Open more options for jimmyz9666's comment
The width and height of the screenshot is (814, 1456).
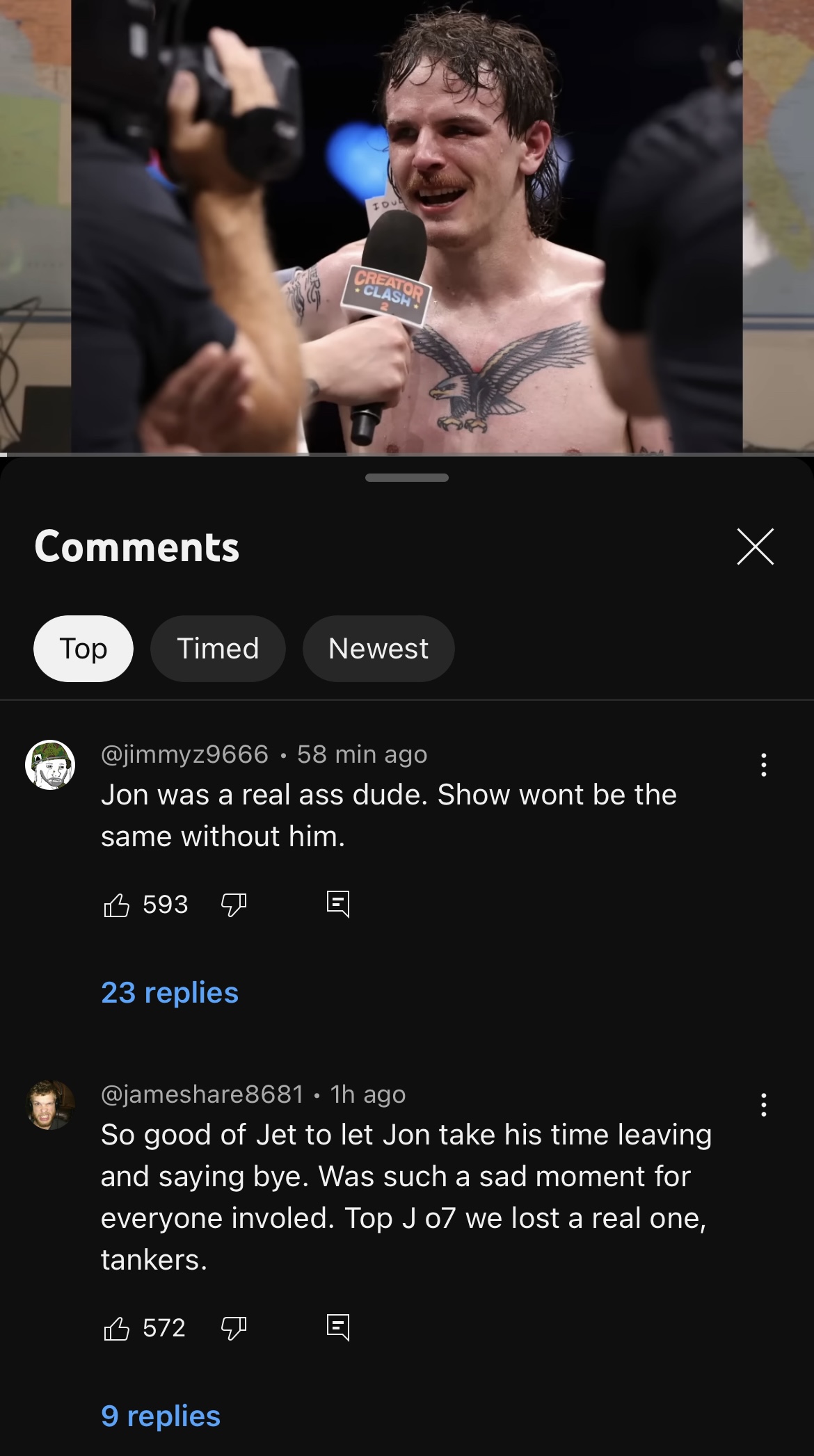coord(763,765)
